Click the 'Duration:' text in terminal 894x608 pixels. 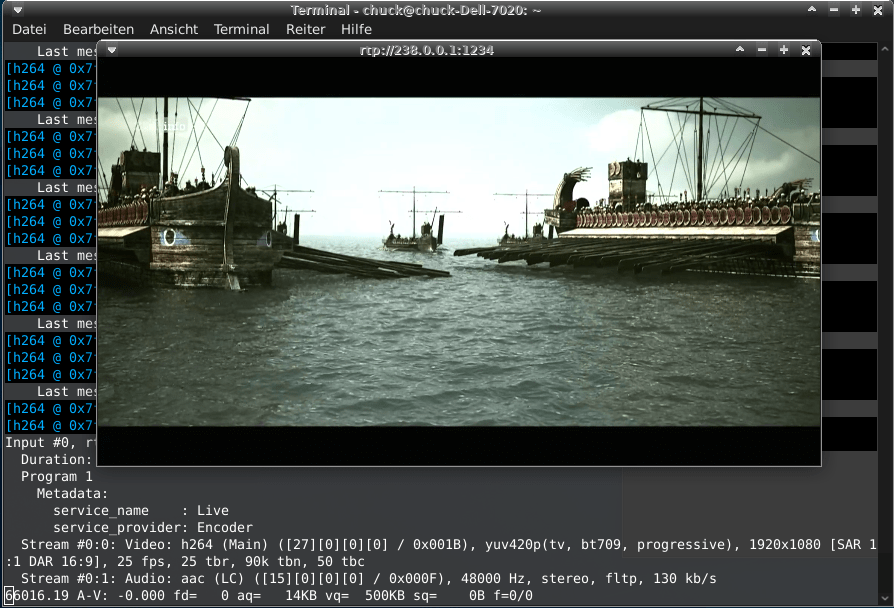click(x=56, y=460)
